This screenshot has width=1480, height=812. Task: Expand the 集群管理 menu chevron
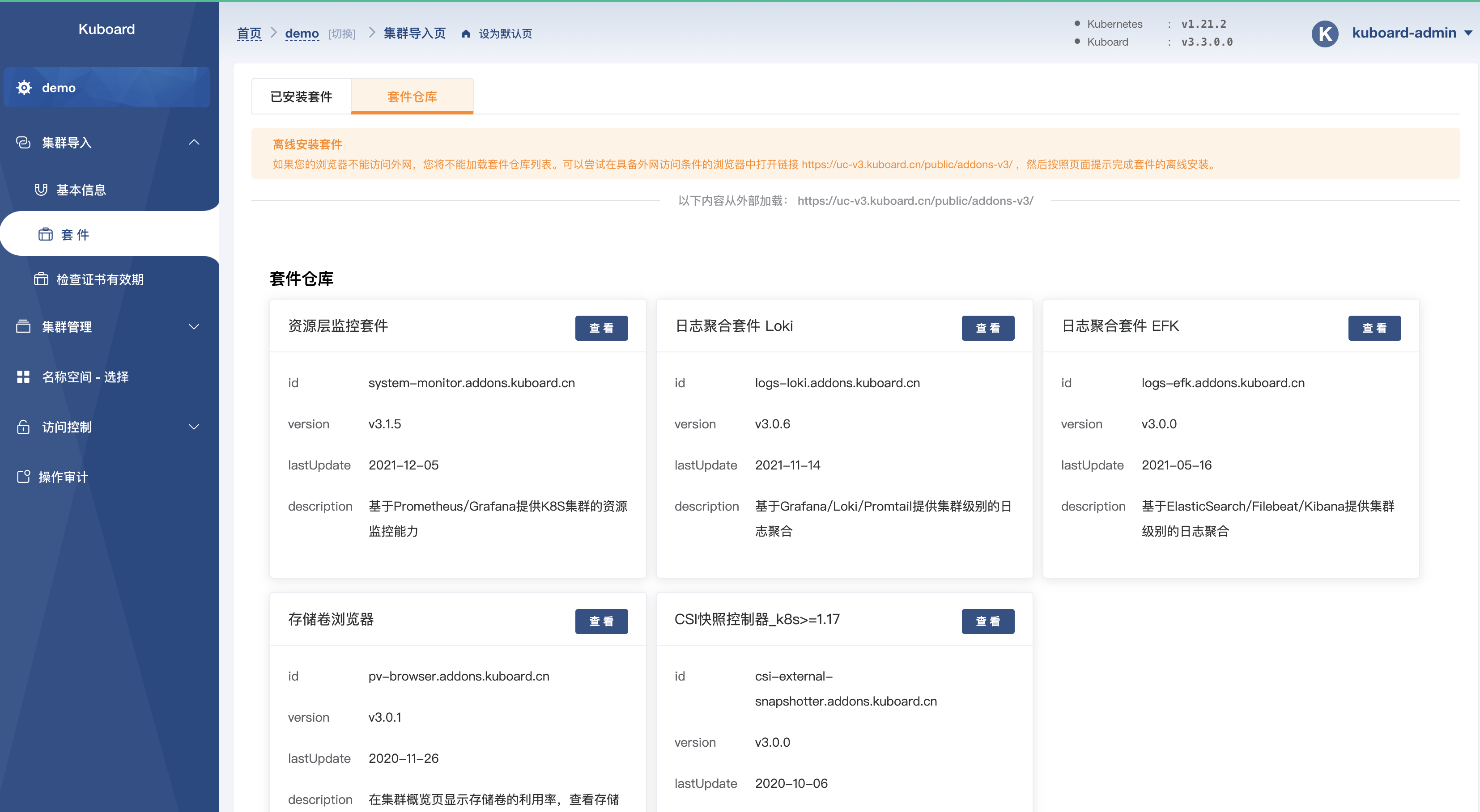point(194,326)
